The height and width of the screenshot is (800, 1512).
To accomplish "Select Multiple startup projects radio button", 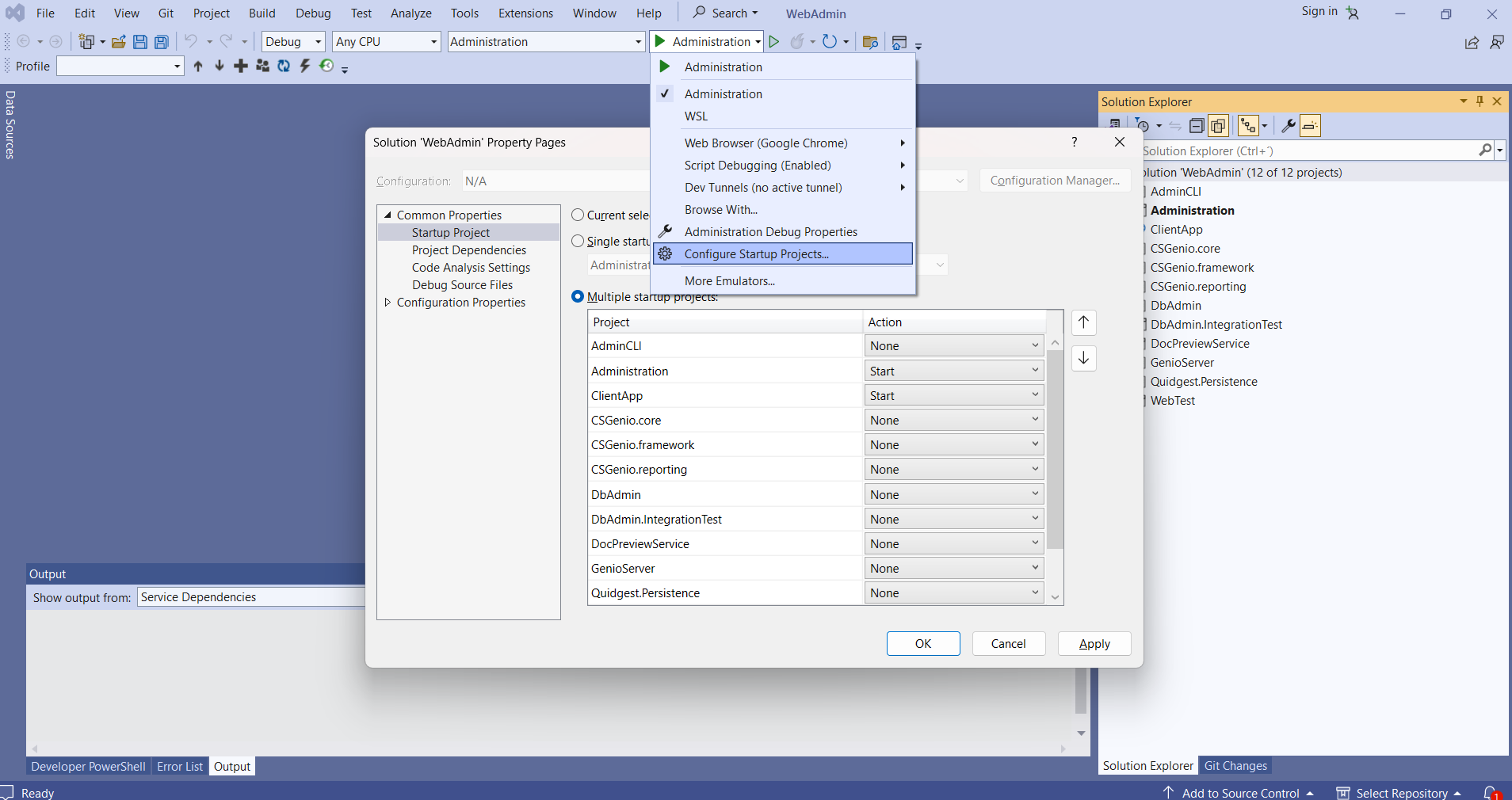I will 578,296.
